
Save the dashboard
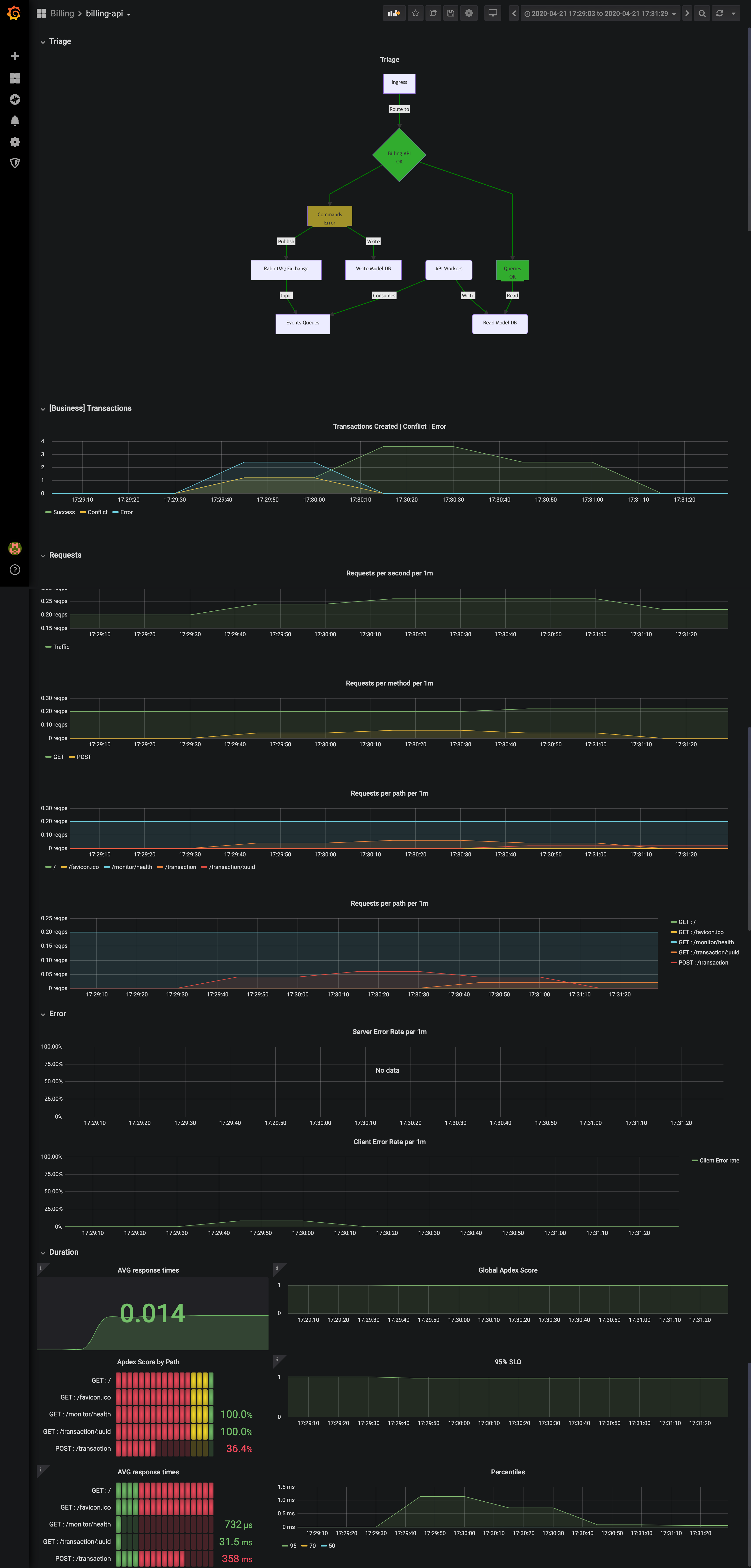[451, 13]
